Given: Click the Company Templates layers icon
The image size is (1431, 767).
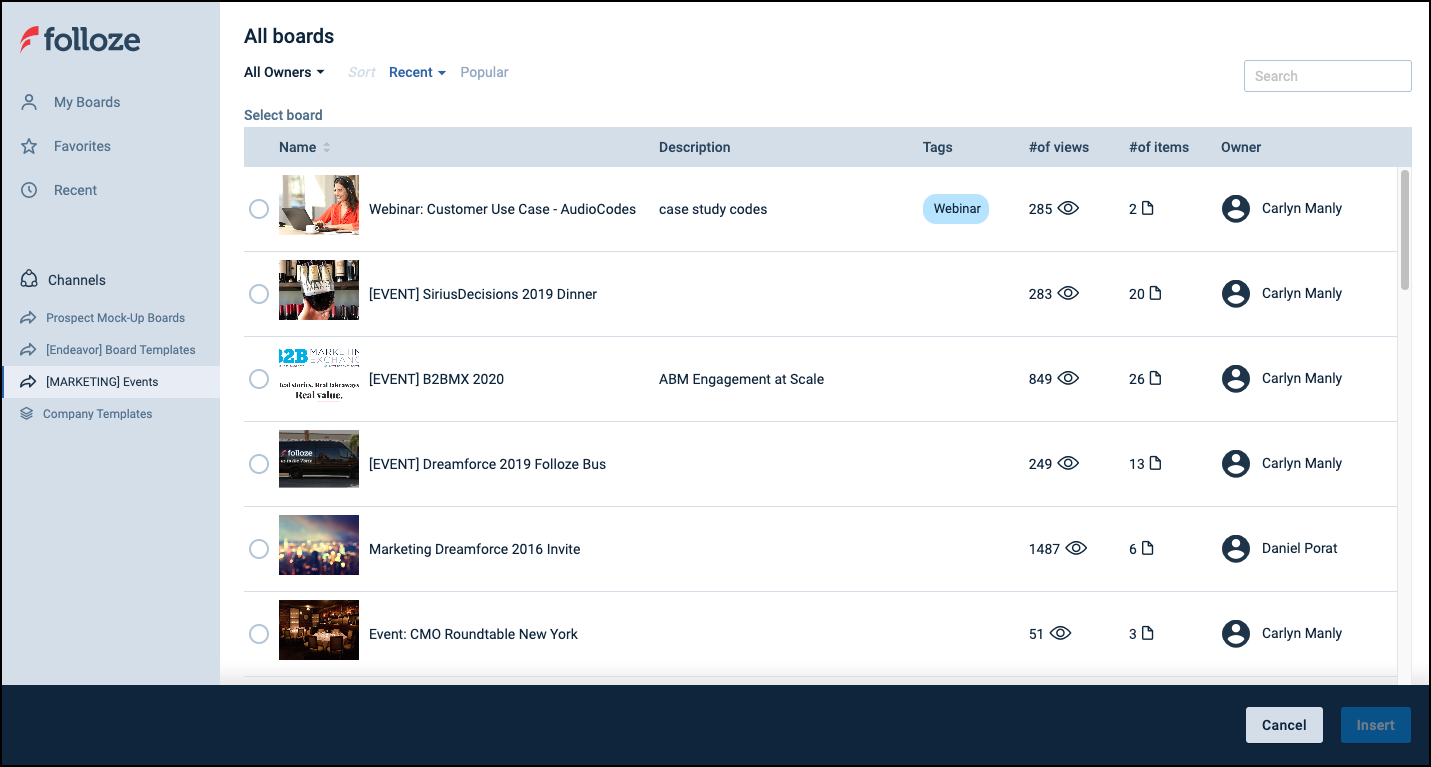Looking at the screenshot, I should pyautogui.click(x=27, y=414).
